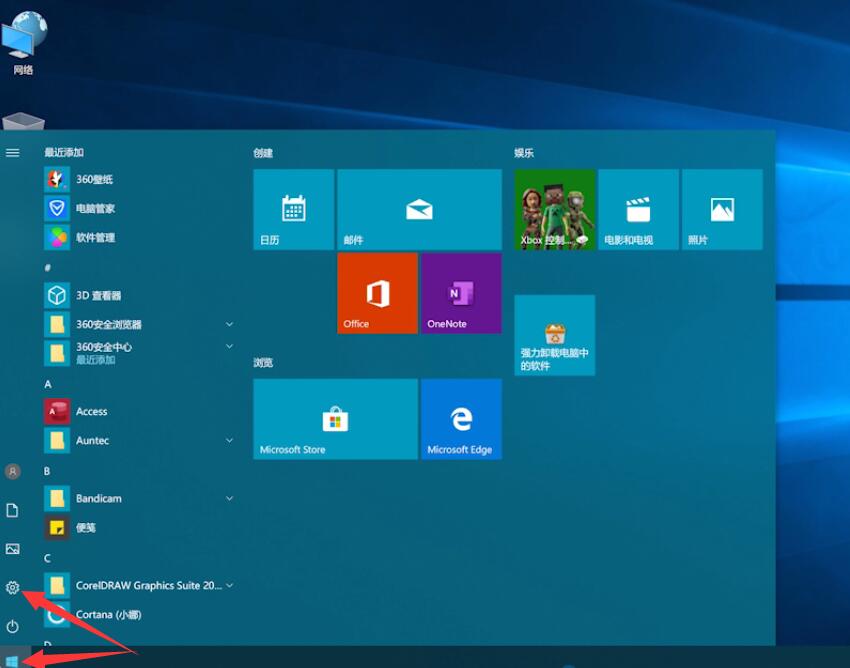Open the Documents icon in the Start rail
Screen dimensions: 850x668
[x=12, y=510]
